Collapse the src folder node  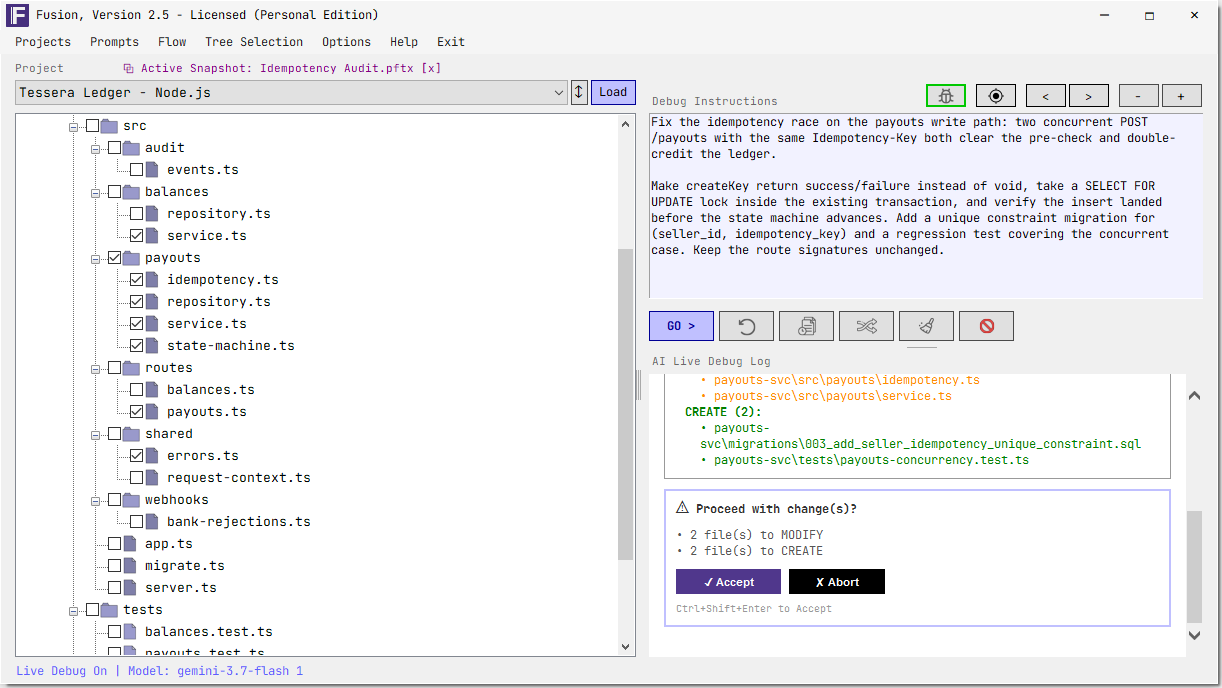tap(74, 126)
